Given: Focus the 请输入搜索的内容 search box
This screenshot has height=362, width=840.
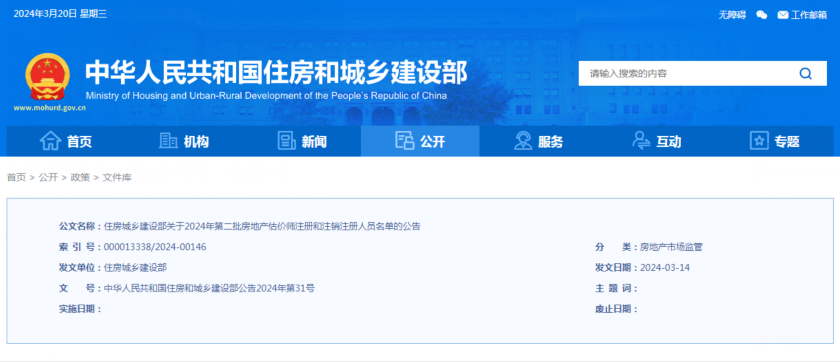Looking at the screenshot, I should tap(687, 73).
